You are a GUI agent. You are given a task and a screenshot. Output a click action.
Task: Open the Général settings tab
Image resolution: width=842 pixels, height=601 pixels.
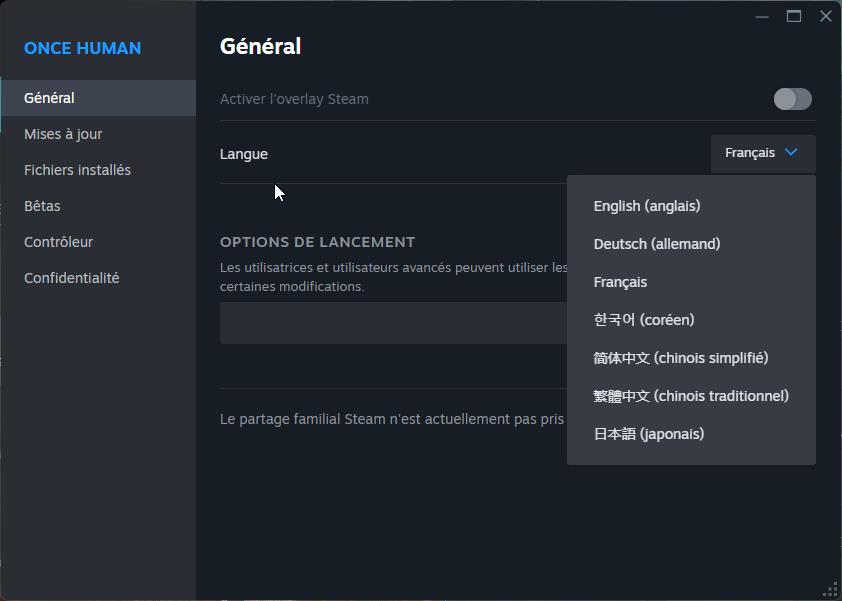tap(50, 98)
